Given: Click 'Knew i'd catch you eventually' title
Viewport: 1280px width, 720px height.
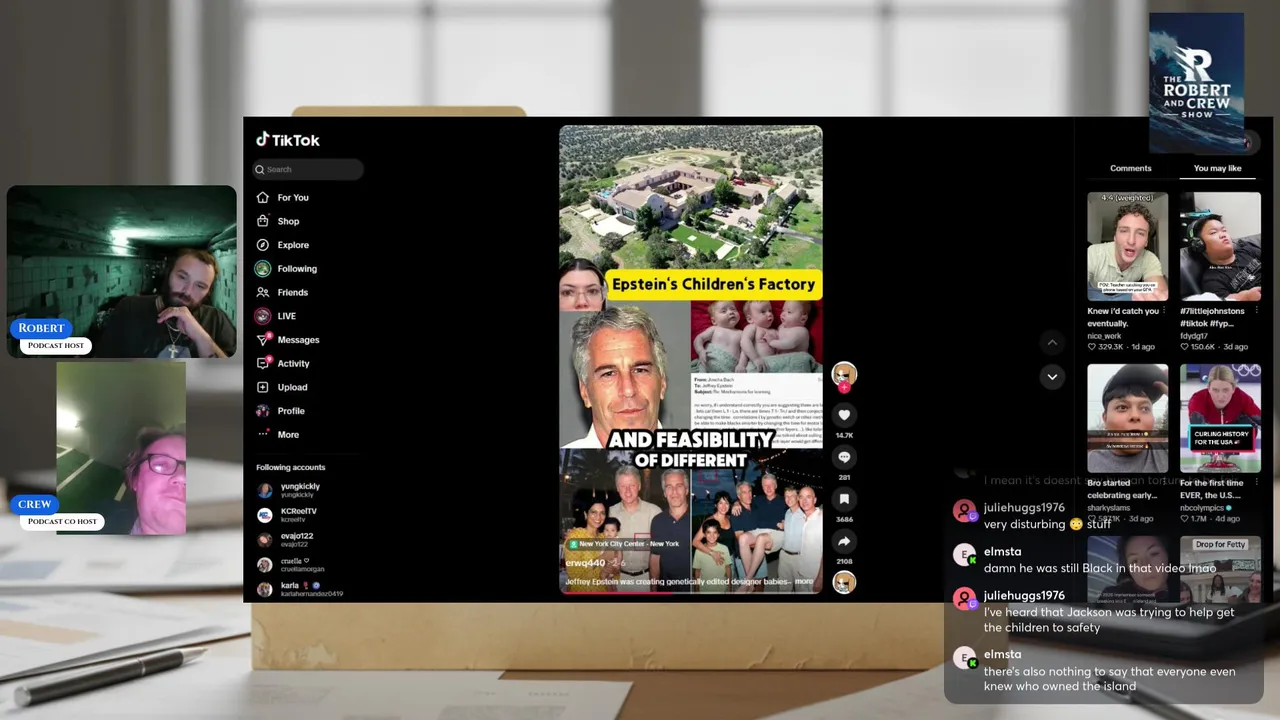Looking at the screenshot, I should click(x=1124, y=317).
